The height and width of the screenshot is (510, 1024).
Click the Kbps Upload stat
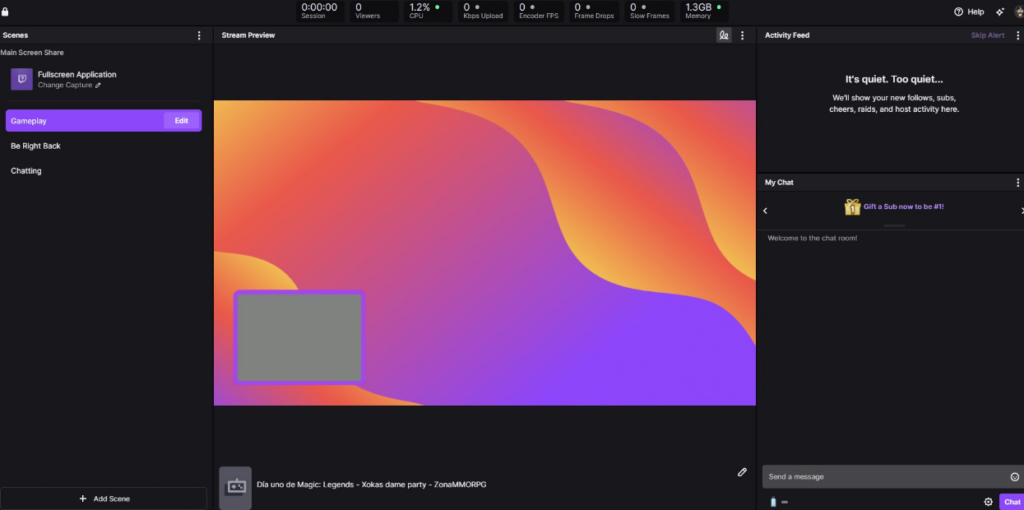(483, 11)
